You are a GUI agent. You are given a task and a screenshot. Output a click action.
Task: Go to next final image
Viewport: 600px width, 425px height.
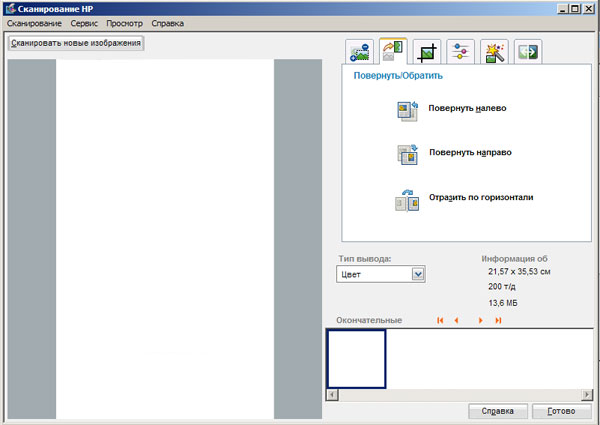(481, 320)
